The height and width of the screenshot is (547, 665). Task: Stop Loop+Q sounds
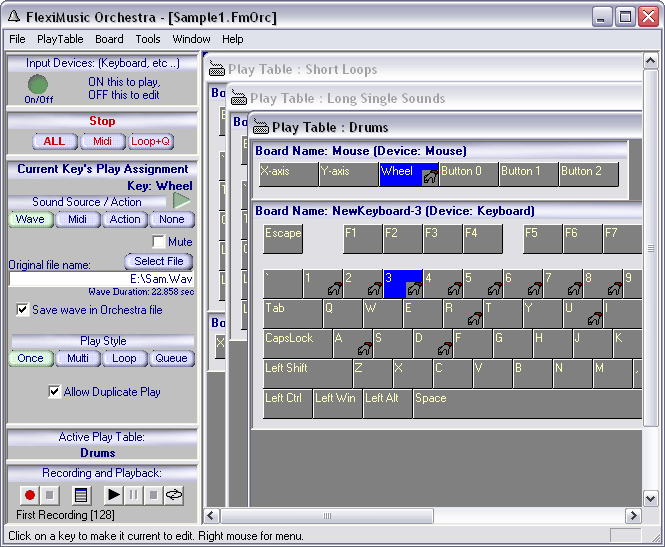[x=151, y=141]
